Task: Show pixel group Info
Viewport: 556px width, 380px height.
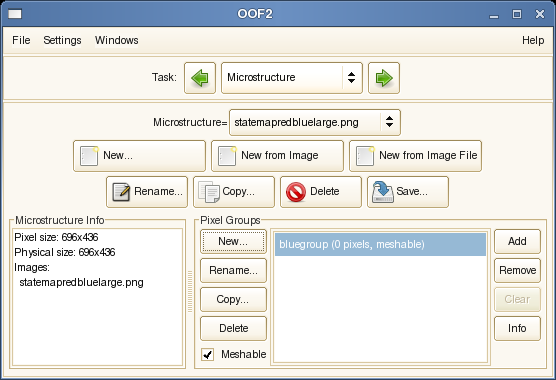Action: pyautogui.click(x=517, y=328)
